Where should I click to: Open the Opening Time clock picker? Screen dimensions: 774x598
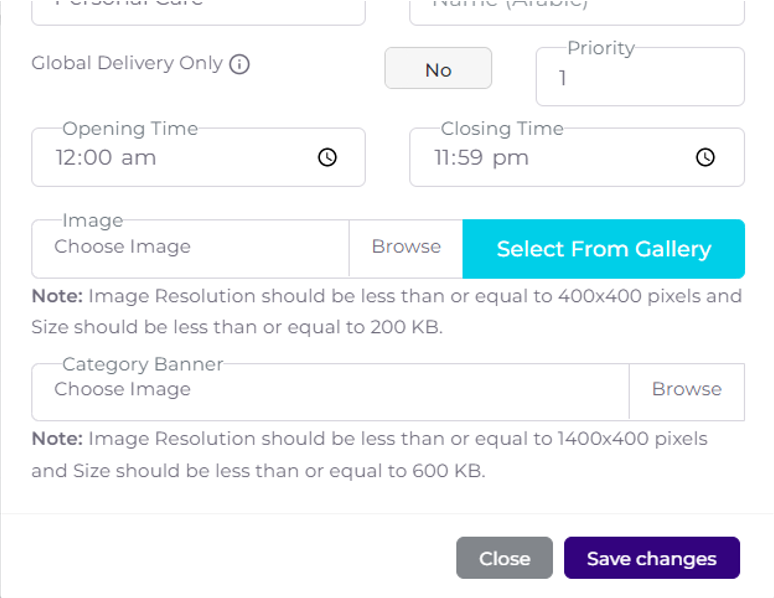(x=327, y=157)
